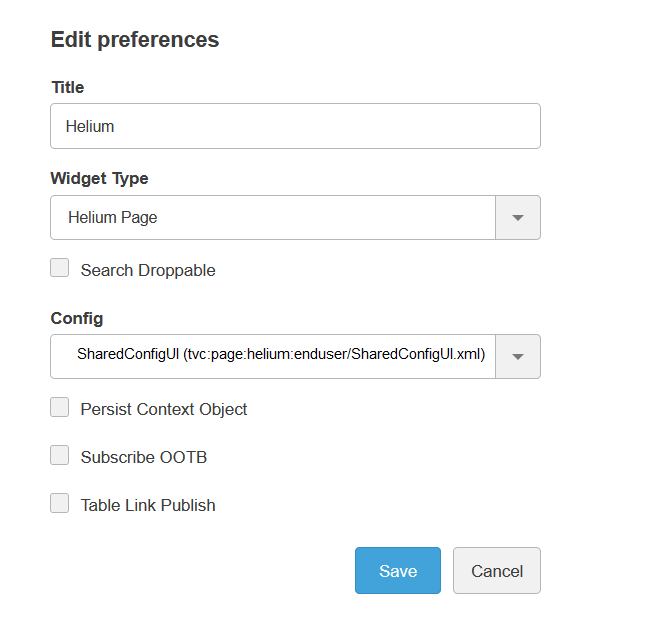The height and width of the screenshot is (626, 656).
Task: Enable the Search Droppable checkbox
Action: pyautogui.click(x=60, y=268)
